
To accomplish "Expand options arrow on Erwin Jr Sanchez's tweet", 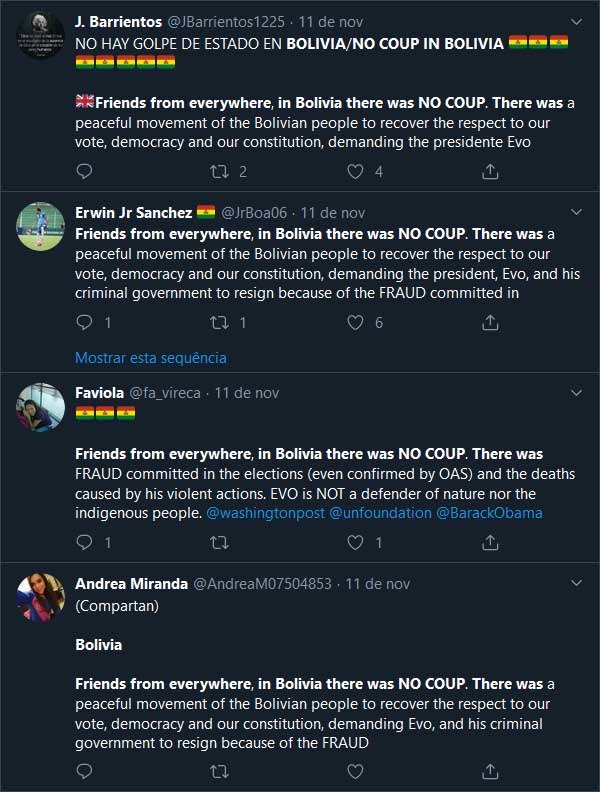I will (x=576, y=212).
